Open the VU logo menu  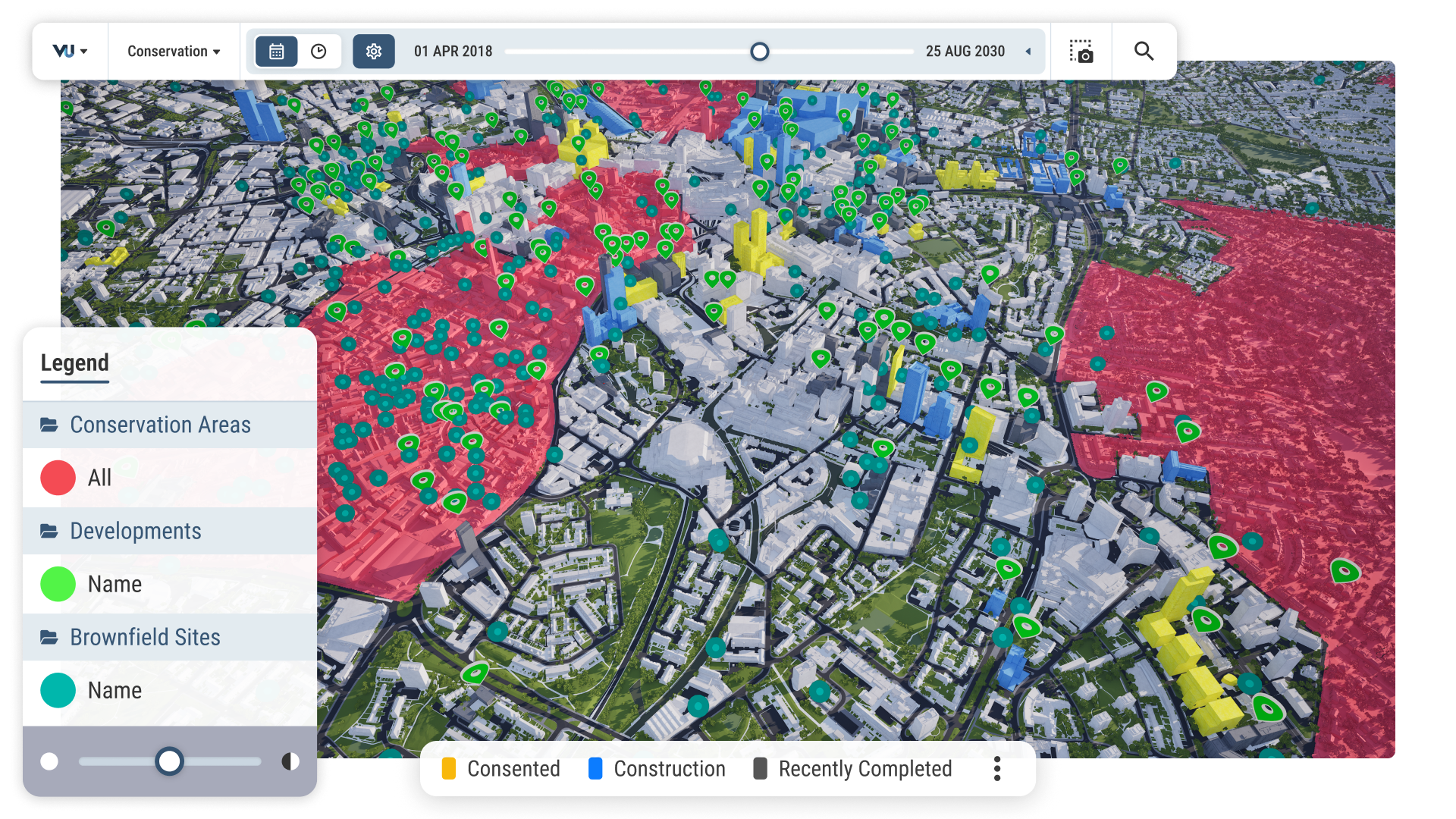point(70,52)
